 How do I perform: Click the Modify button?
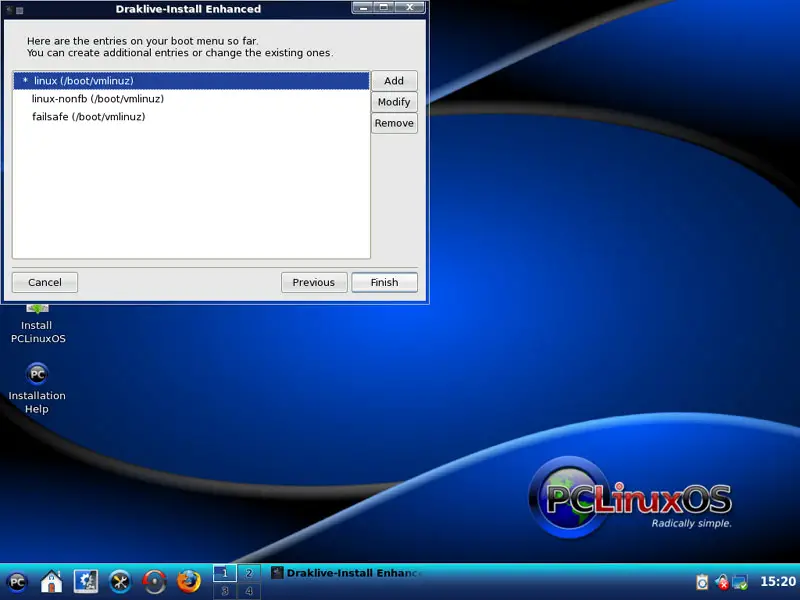pyautogui.click(x=394, y=102)
